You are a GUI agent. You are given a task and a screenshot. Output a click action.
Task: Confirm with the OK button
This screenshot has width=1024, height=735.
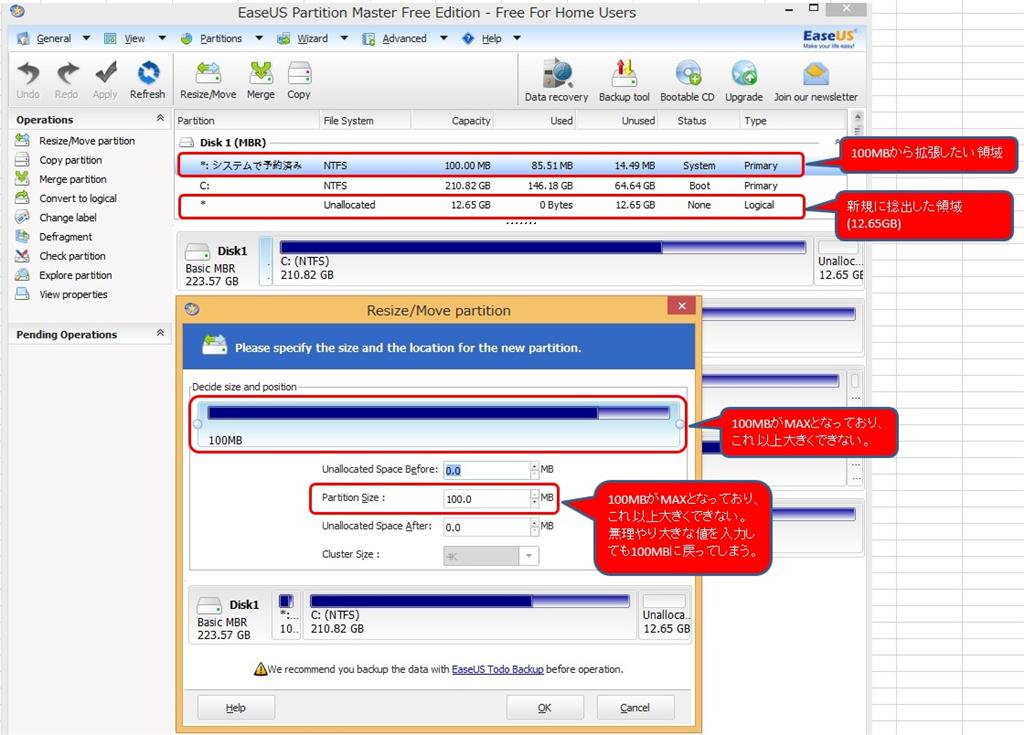pyautogui.click(x=545, y=708)
